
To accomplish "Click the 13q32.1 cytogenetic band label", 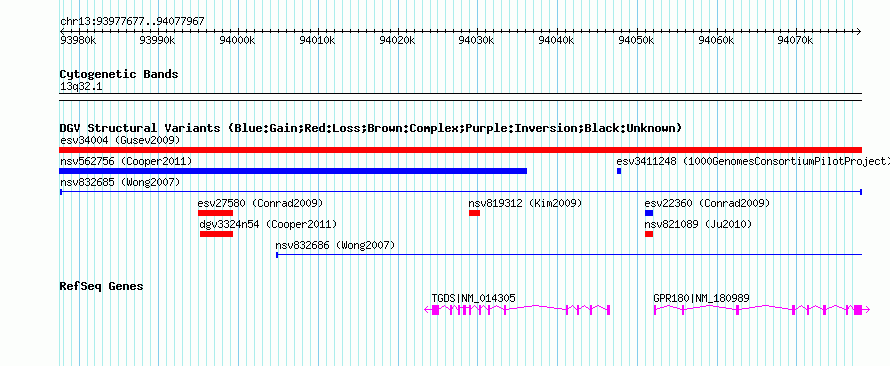I will 81,87.
